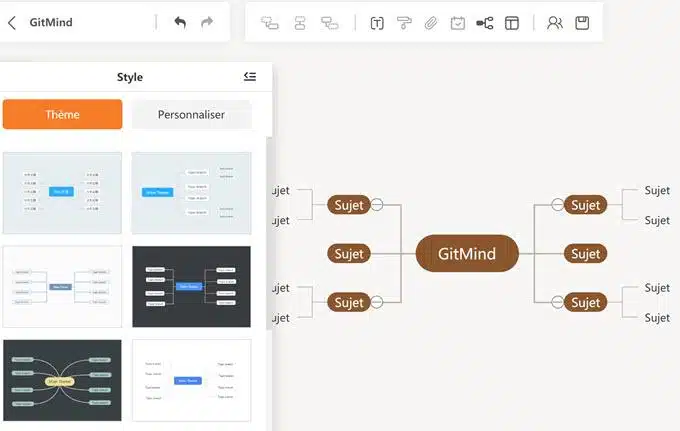Viewport: 680px width, 431px height.
Task: Collapse the upper-right Sujet branch
Action: pos(557,205)
